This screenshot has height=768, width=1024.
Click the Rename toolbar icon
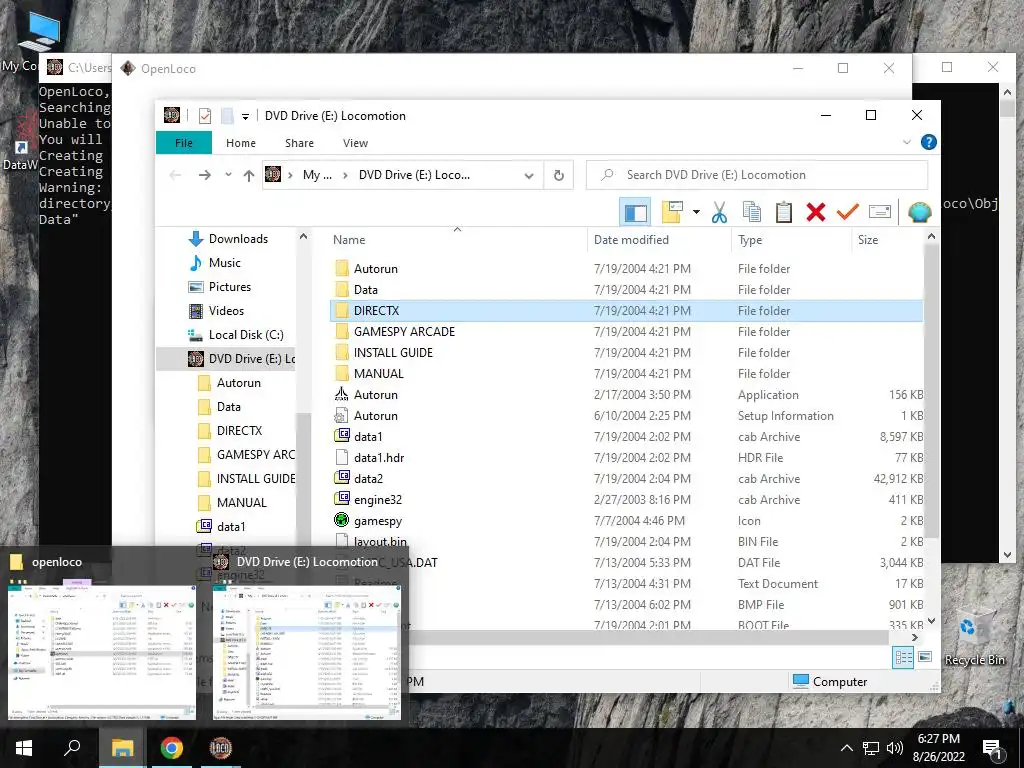tap(880, 212)
